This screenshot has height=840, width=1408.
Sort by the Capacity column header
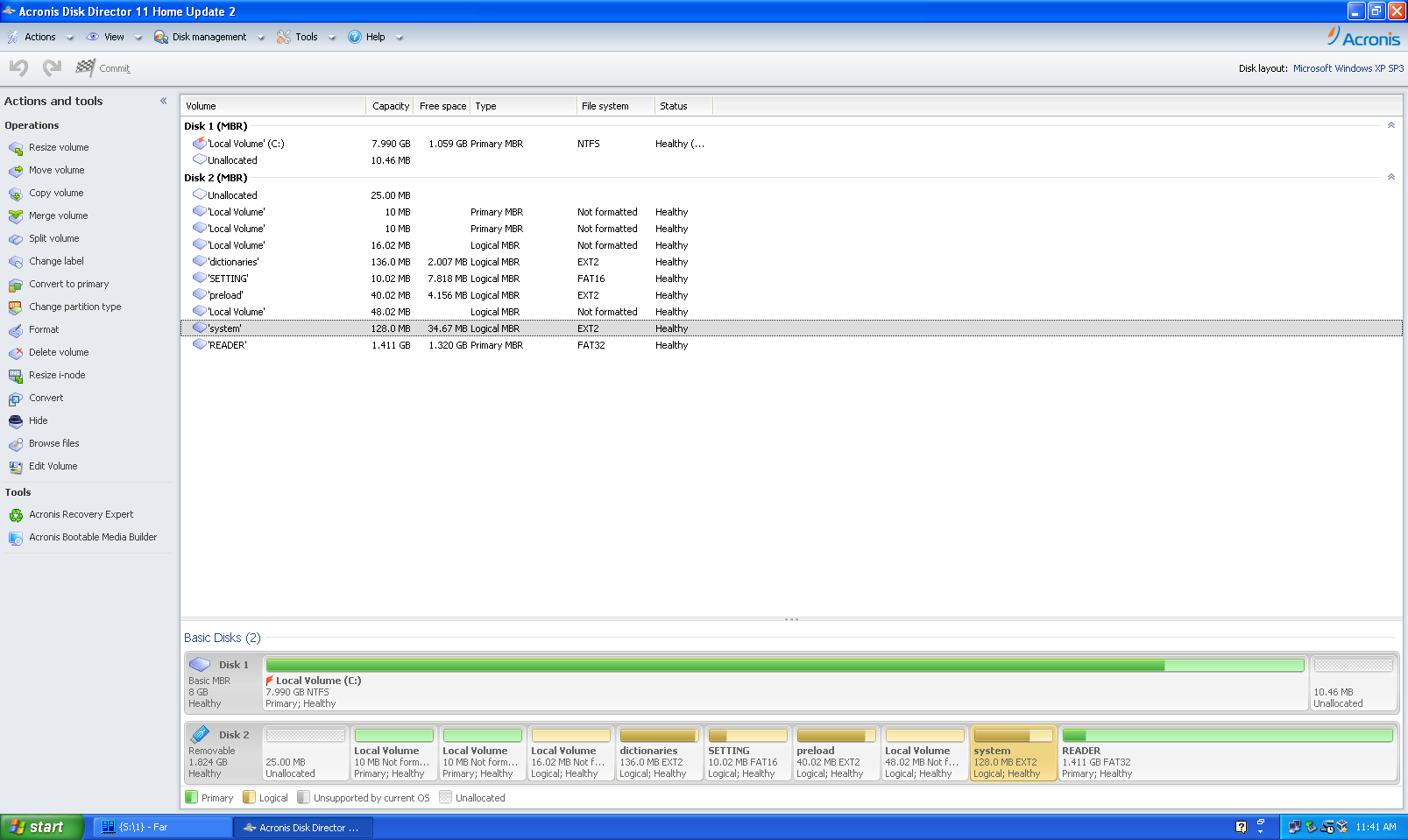391,106
